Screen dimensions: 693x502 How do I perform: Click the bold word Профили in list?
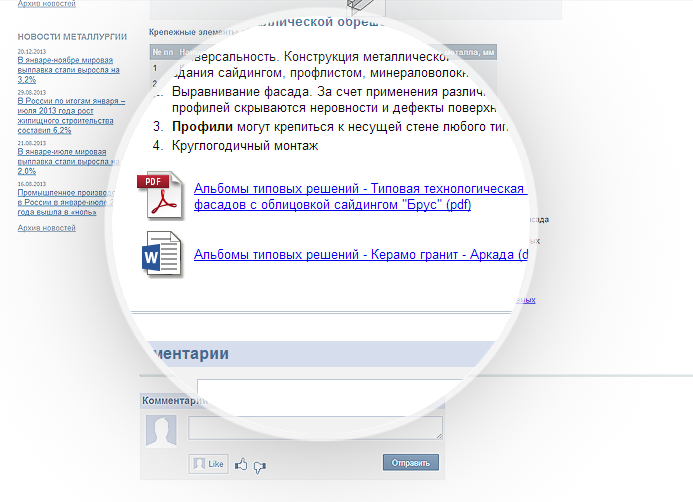click(x=202, y=127)
